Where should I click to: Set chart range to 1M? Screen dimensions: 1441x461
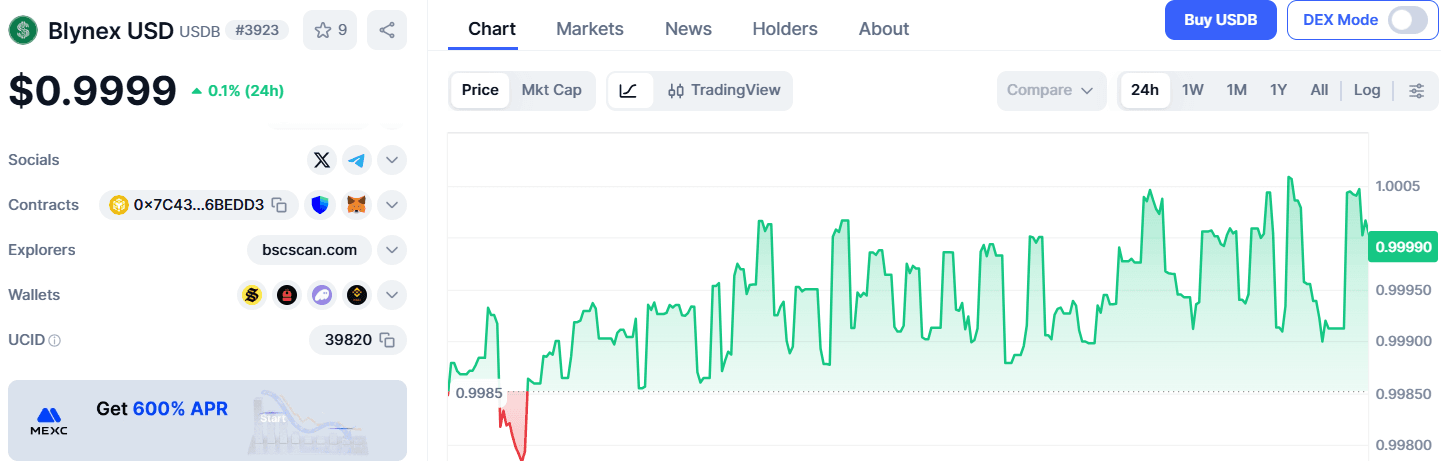[x=1237, y=90]
